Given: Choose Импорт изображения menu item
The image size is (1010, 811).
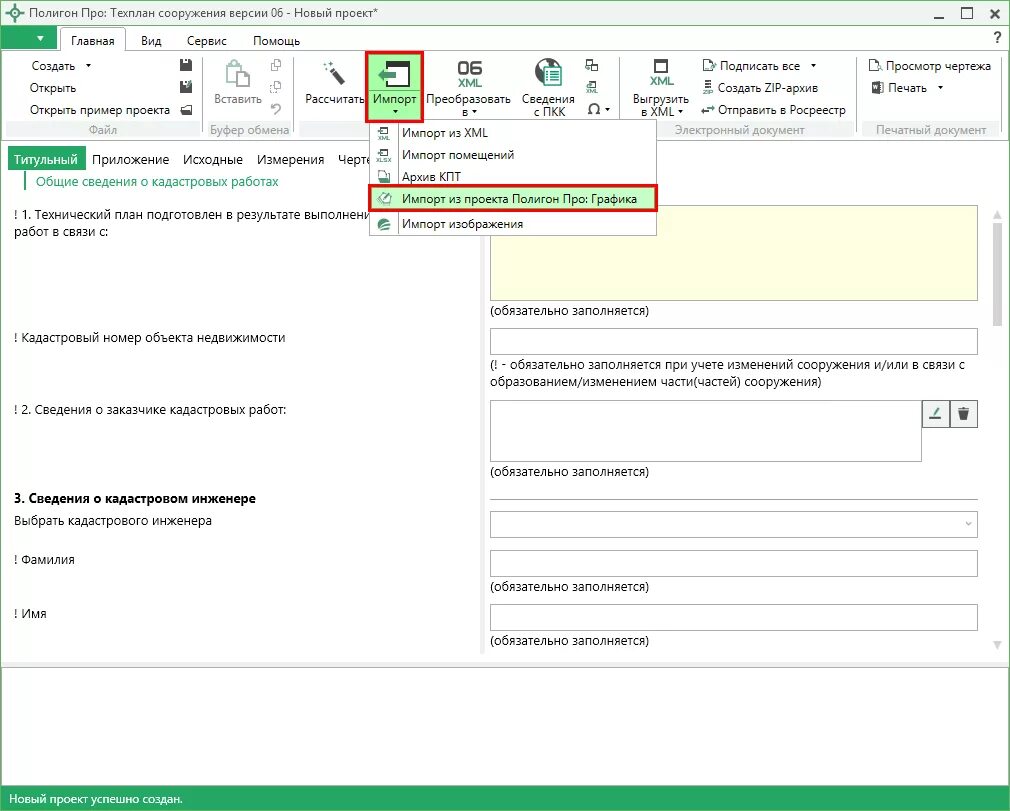Looking at the screenshot, I should click(513, 224).
